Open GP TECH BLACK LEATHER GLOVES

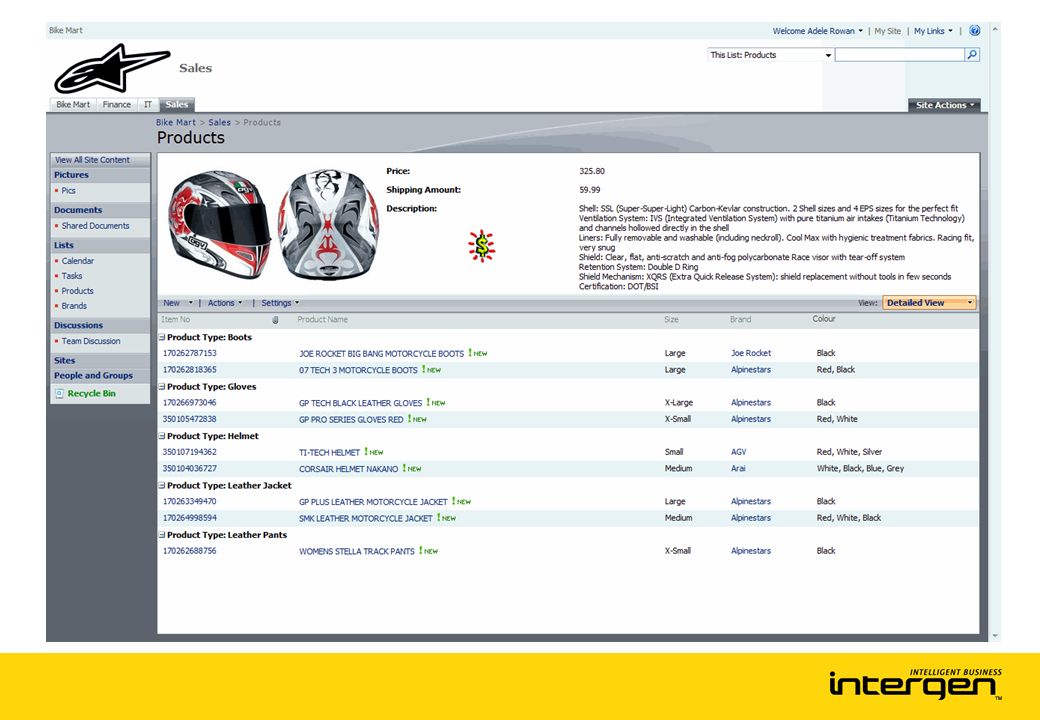(360, 402)
